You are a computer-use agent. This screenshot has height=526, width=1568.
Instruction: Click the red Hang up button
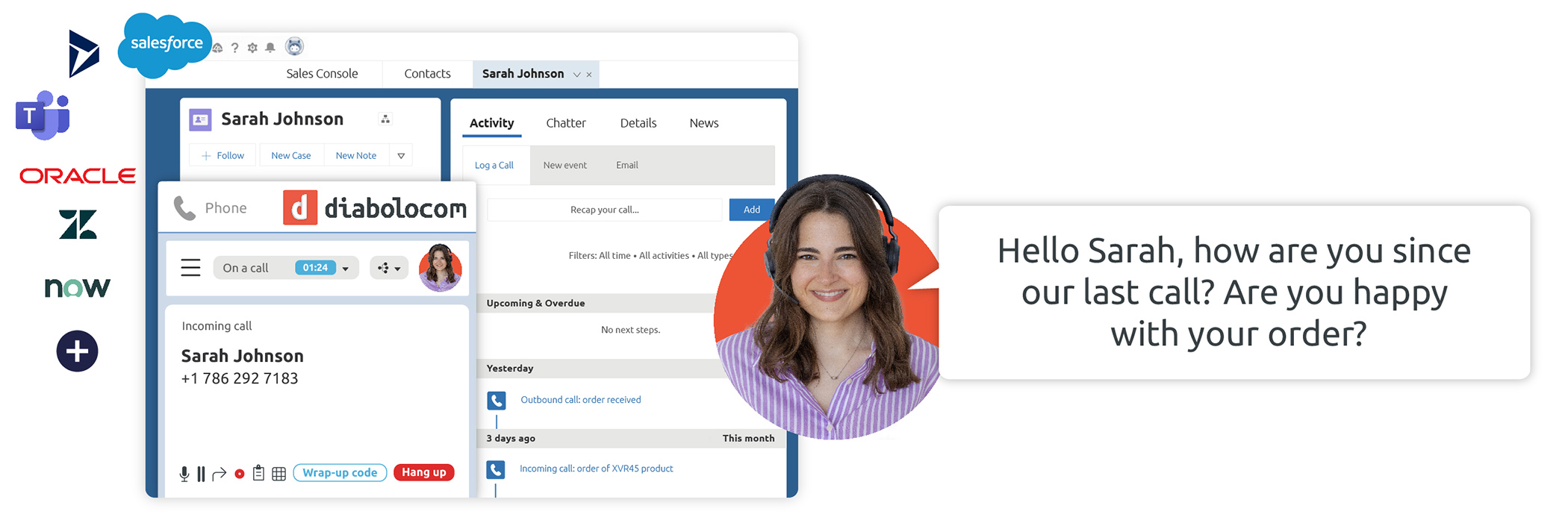[x=424, y=472]
